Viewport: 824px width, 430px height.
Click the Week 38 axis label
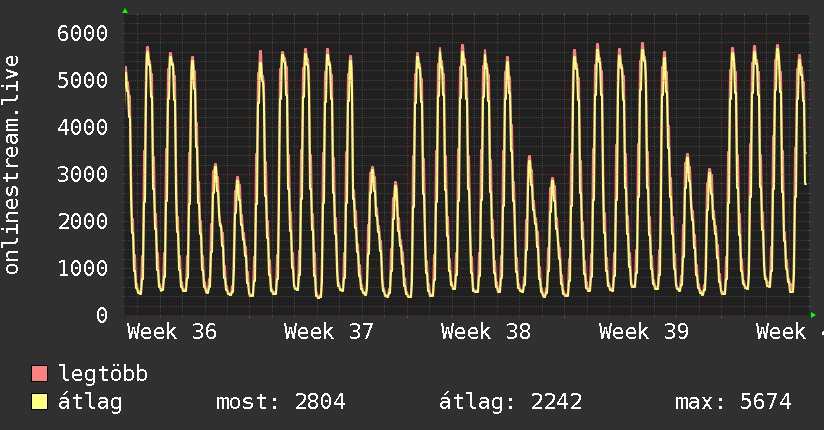point(486,332)
